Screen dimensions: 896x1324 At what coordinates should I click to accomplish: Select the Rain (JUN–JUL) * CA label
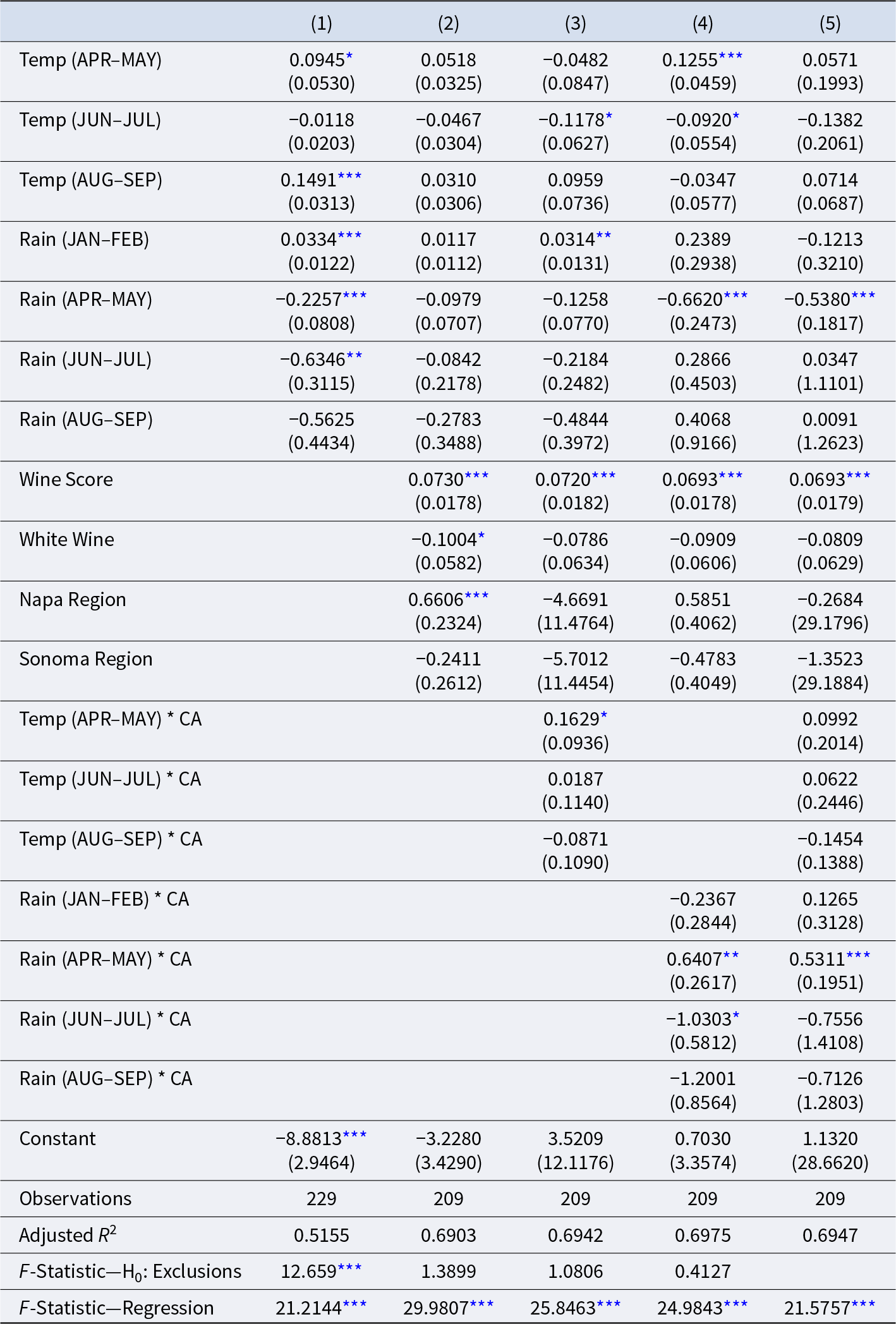pyautogui.click(x=106, y=1019)
